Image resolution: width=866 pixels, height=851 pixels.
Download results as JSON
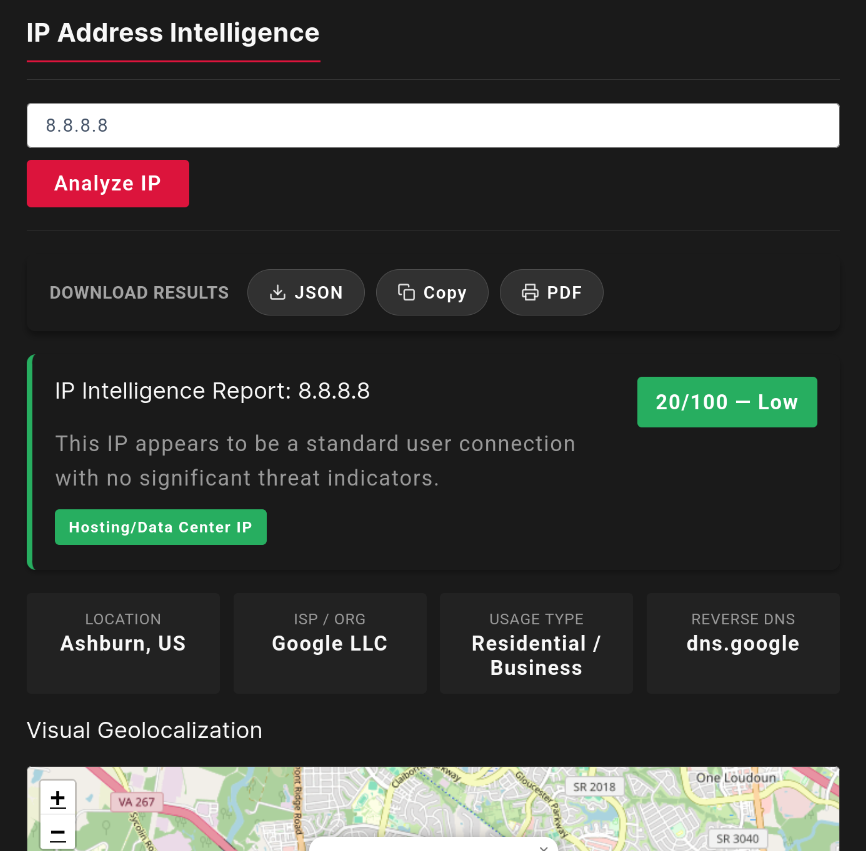coord(305,292)
